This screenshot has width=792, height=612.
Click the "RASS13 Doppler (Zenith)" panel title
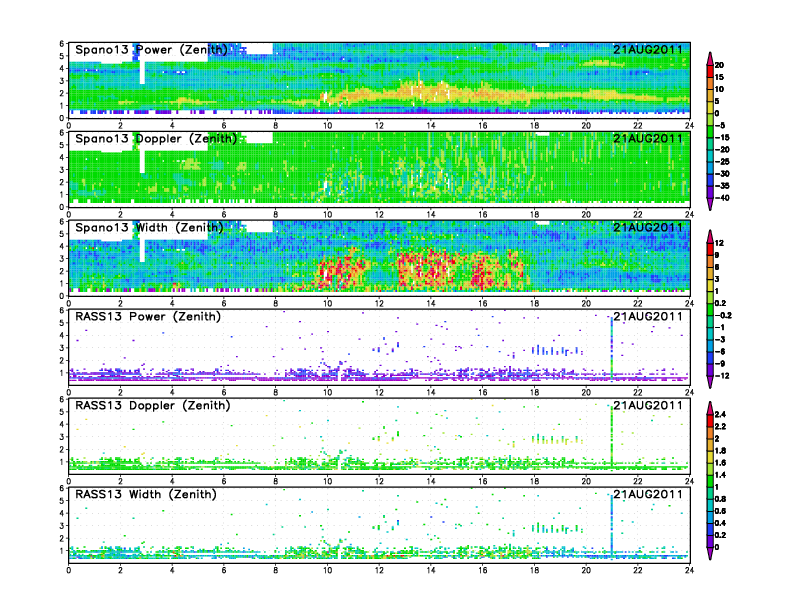coord(153,405)
